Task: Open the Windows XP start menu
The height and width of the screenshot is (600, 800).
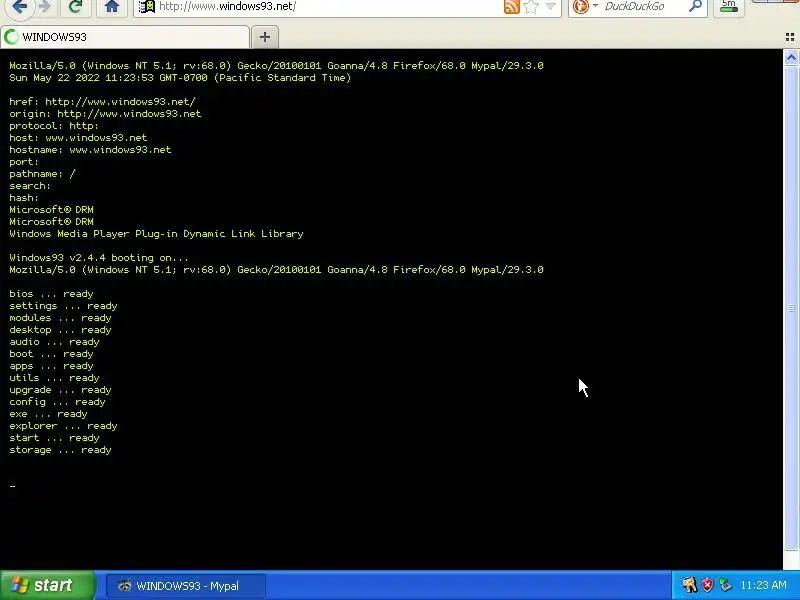Action: [47, 585]
